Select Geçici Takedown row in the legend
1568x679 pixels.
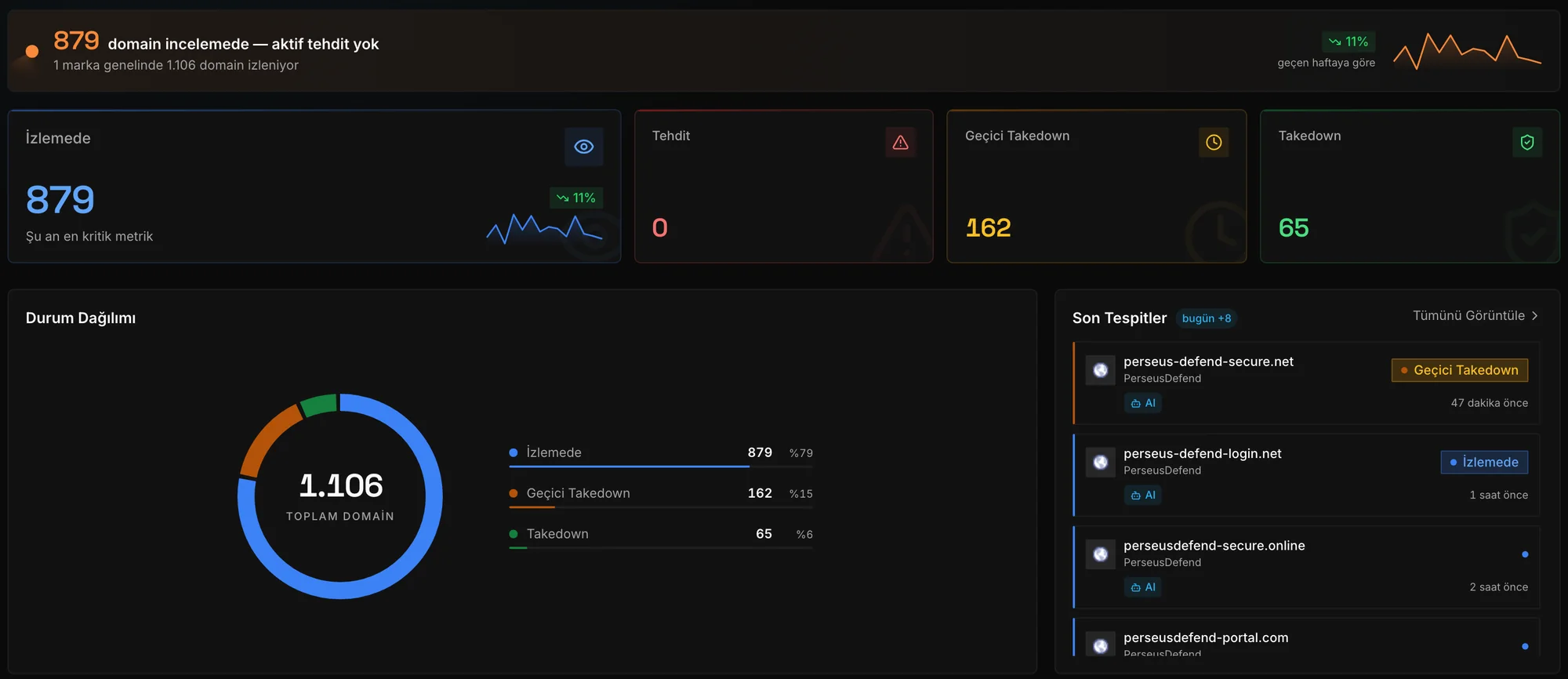point(661,495)
